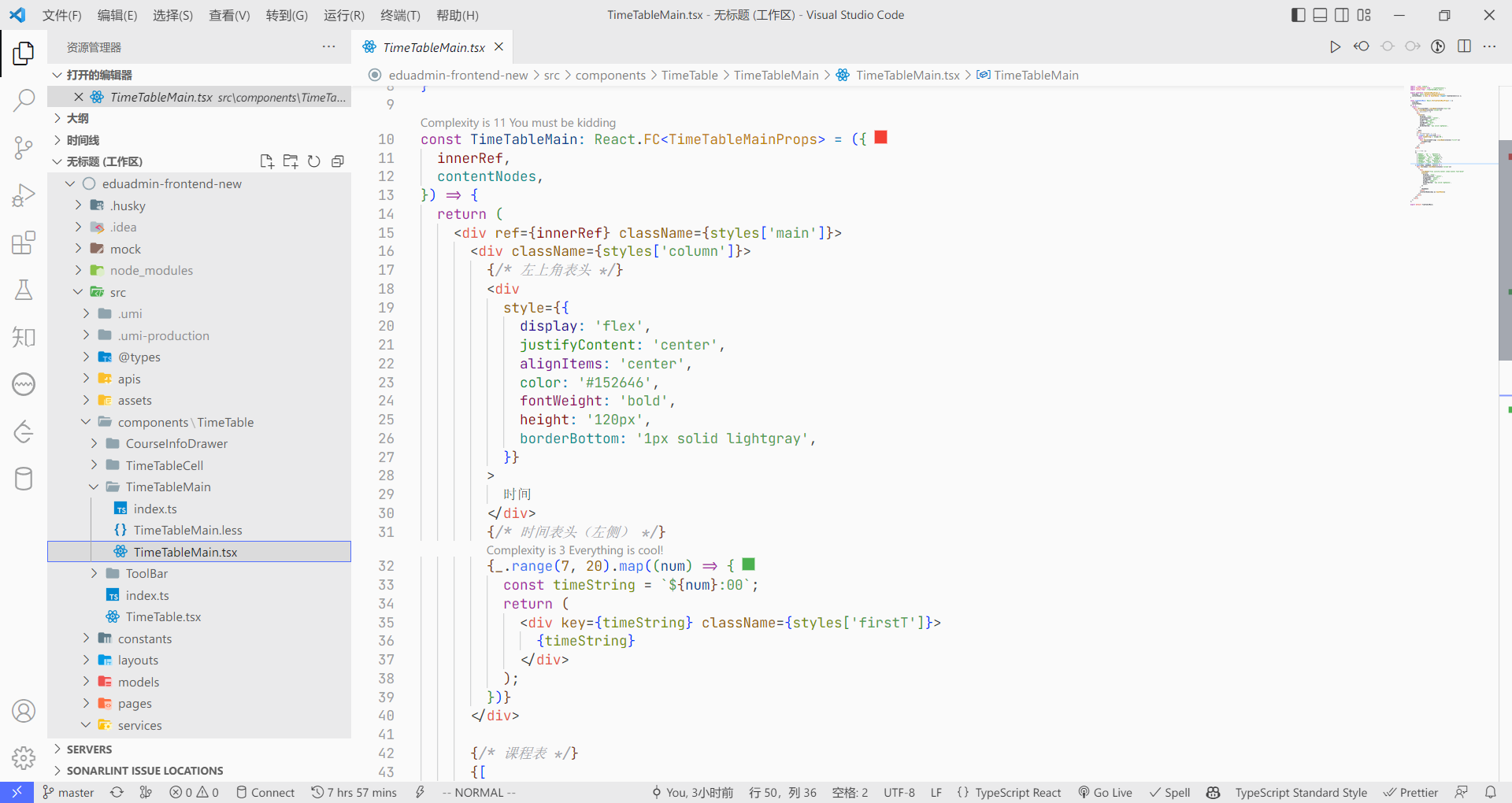Open the database cylinder view in activity bar
This screenshot has width=1512, height=803.
point(24,479)
